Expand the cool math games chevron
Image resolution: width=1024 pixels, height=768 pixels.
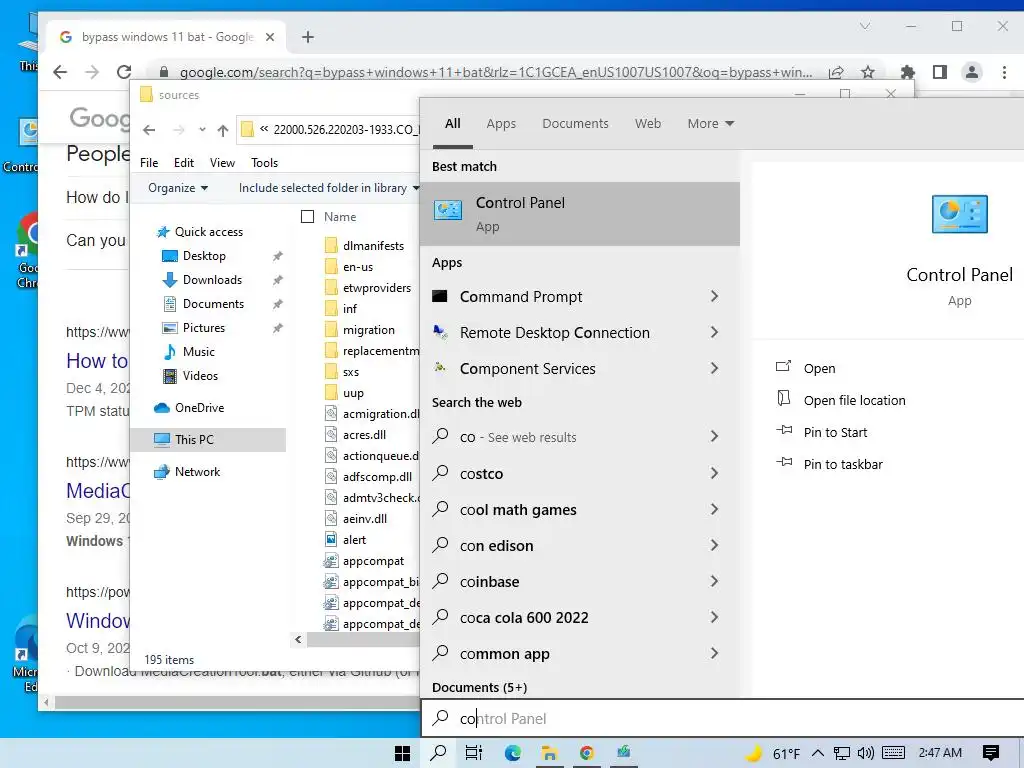[714, 509]
